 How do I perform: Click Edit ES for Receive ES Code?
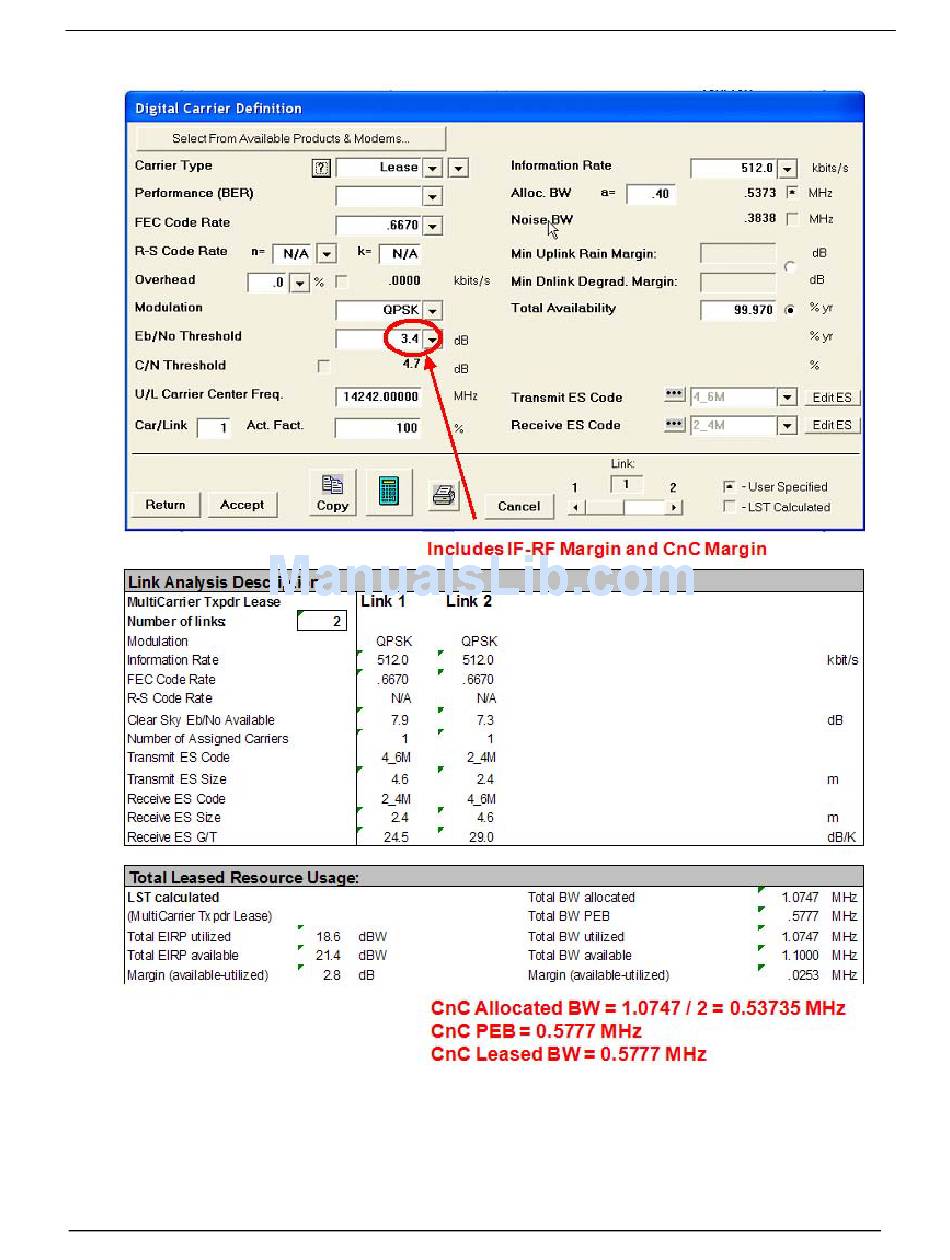coord(832,425)
